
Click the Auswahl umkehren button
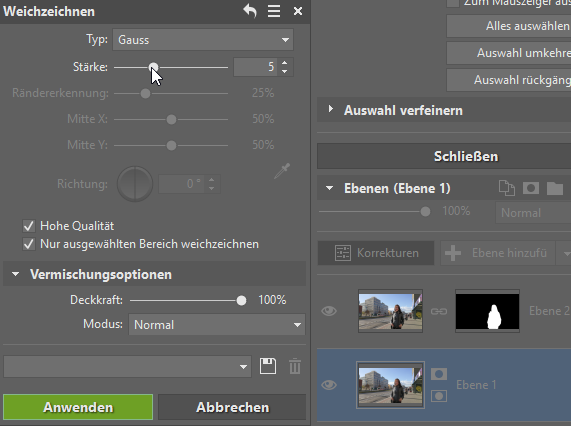point(509,53)
